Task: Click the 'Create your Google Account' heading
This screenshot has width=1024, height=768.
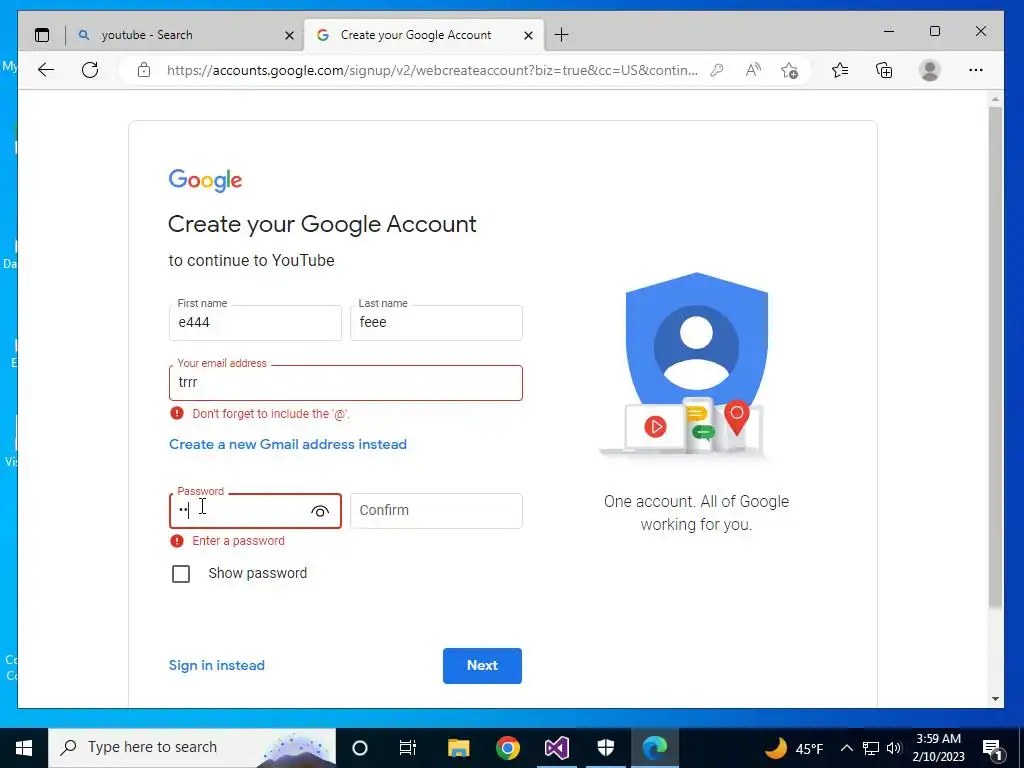Action: [x=322, y=224]
